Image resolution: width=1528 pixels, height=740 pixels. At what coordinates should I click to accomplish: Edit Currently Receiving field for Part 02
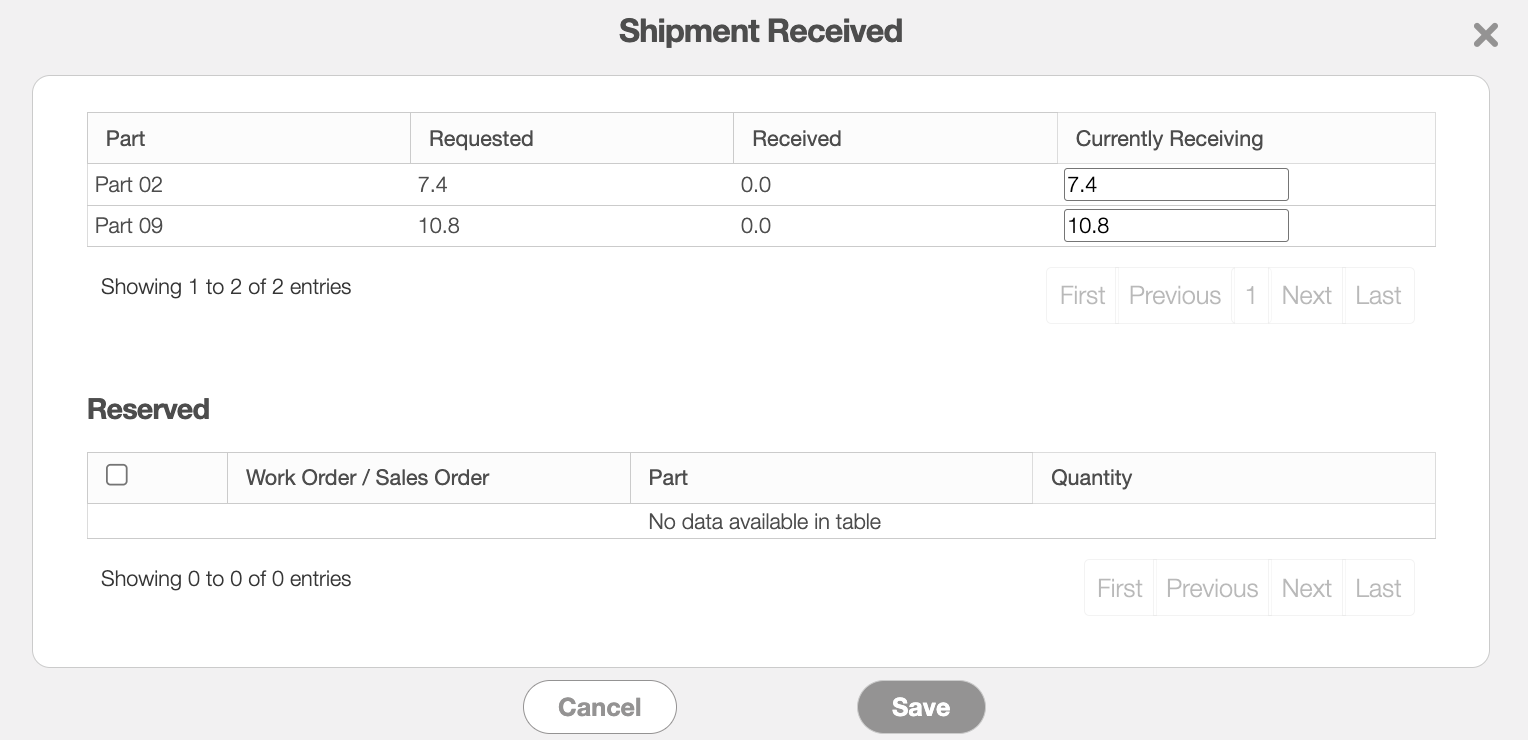tap(1176, 185)
